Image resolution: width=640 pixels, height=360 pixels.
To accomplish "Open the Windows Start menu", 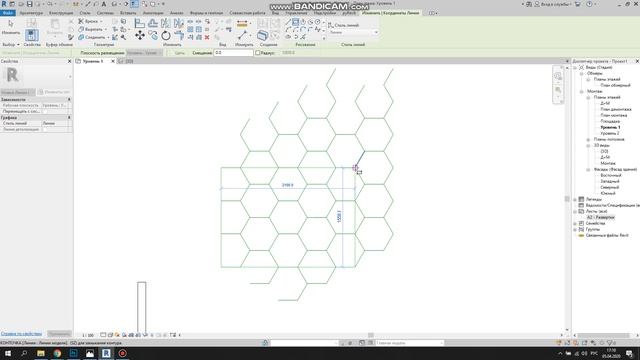I will pos(8,353).
